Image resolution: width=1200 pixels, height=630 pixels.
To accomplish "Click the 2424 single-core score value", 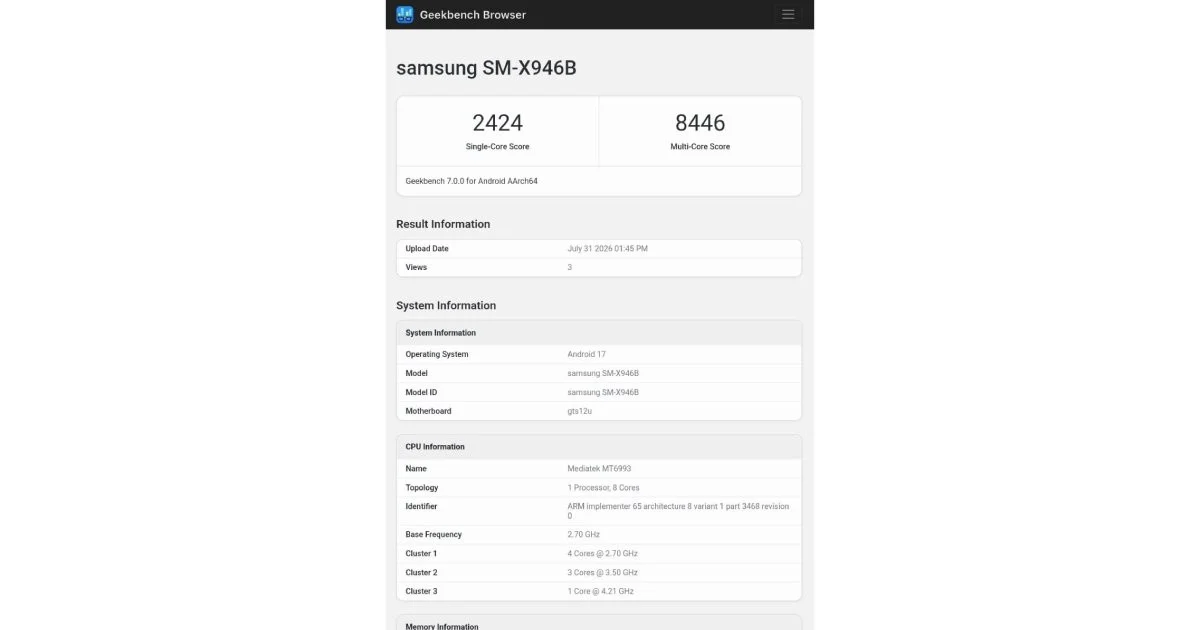I will 497,123.
